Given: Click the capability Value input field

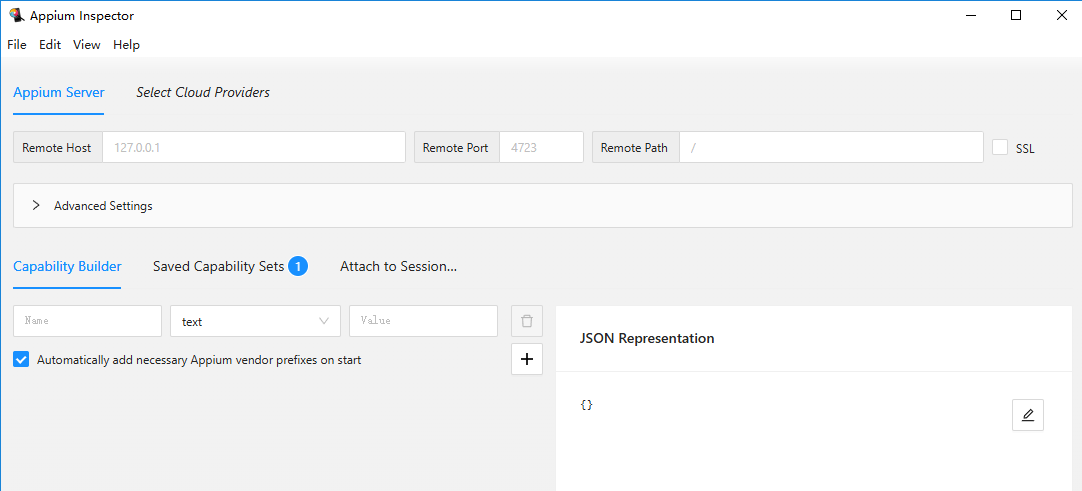Looking at the screenshot, I should click(424, 321).
